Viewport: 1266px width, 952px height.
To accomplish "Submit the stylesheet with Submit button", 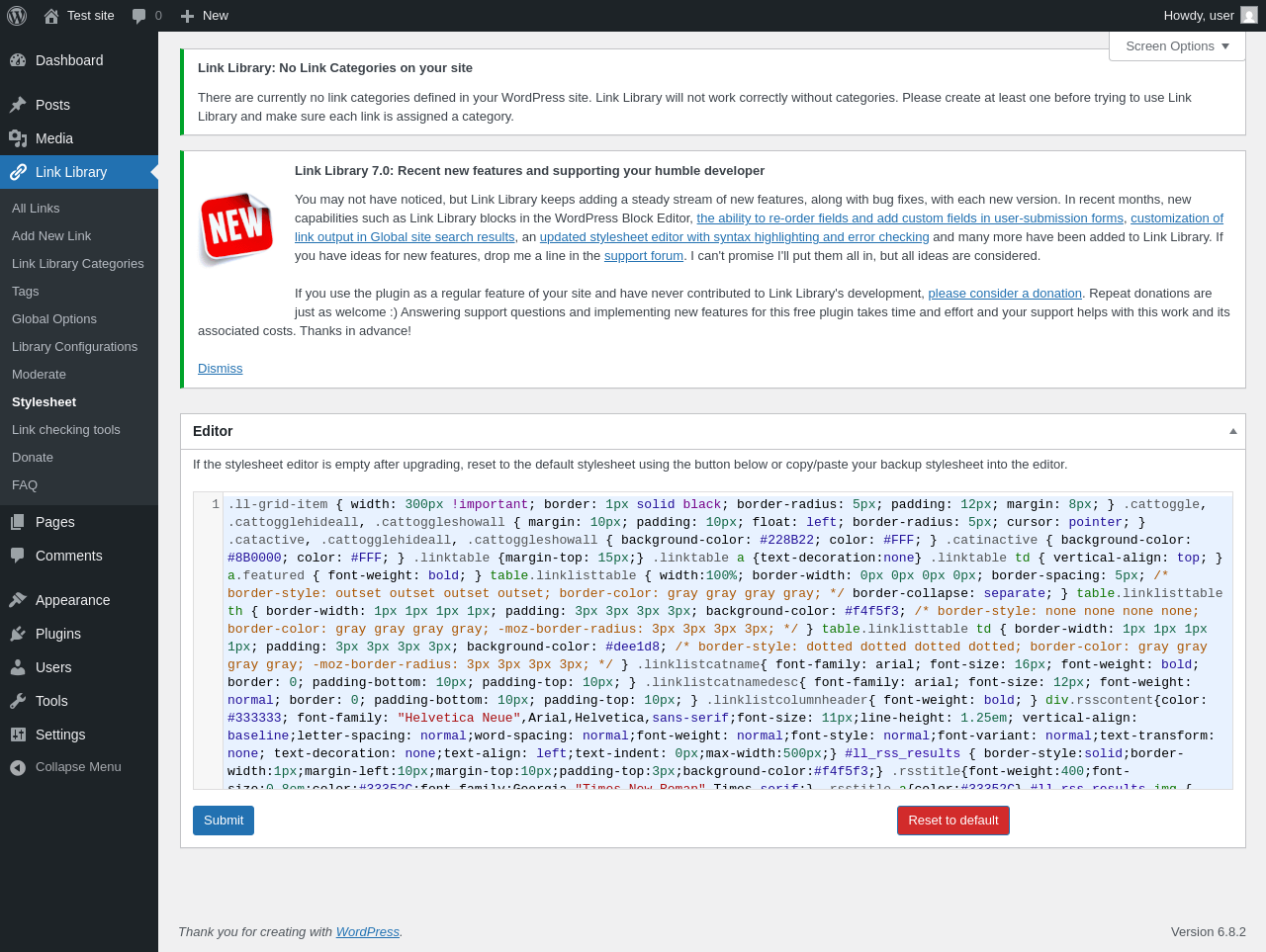I will click(224, 821).
